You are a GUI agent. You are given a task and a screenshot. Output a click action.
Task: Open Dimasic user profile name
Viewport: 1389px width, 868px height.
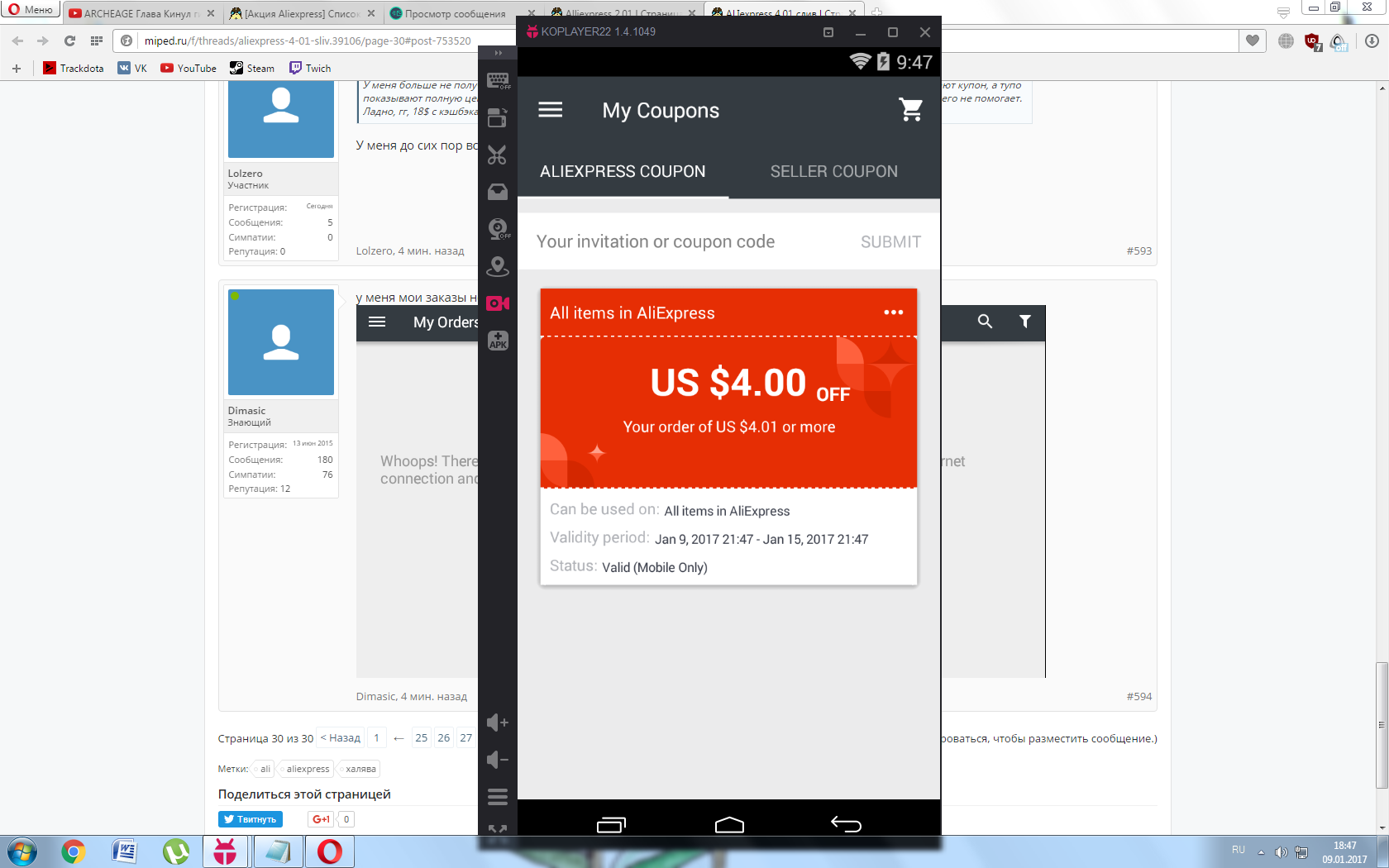tap(247, 411)
